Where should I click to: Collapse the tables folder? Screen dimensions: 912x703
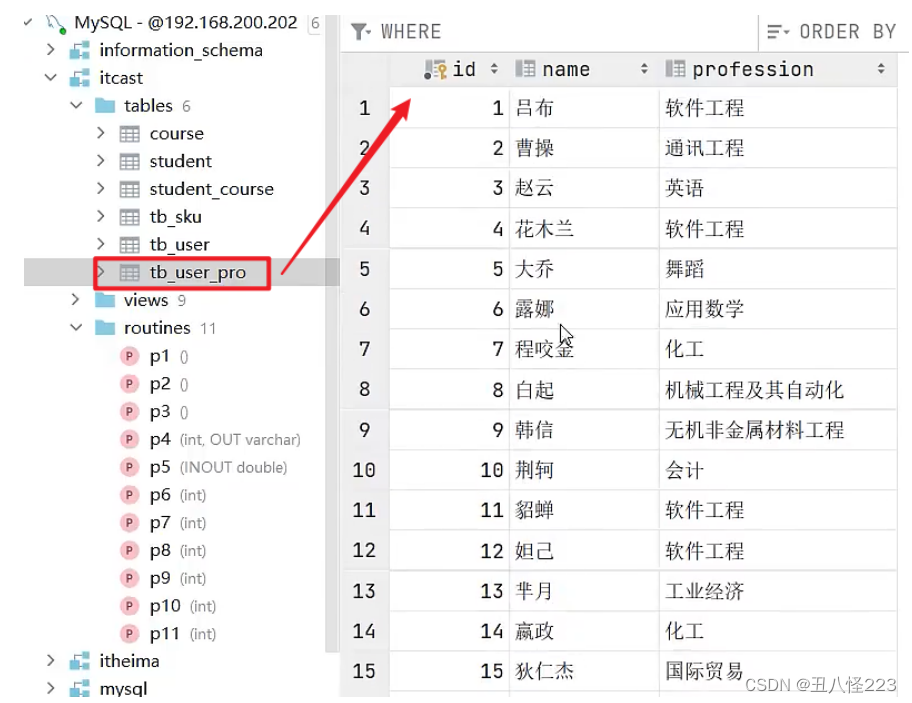click(x=76, y=105)
